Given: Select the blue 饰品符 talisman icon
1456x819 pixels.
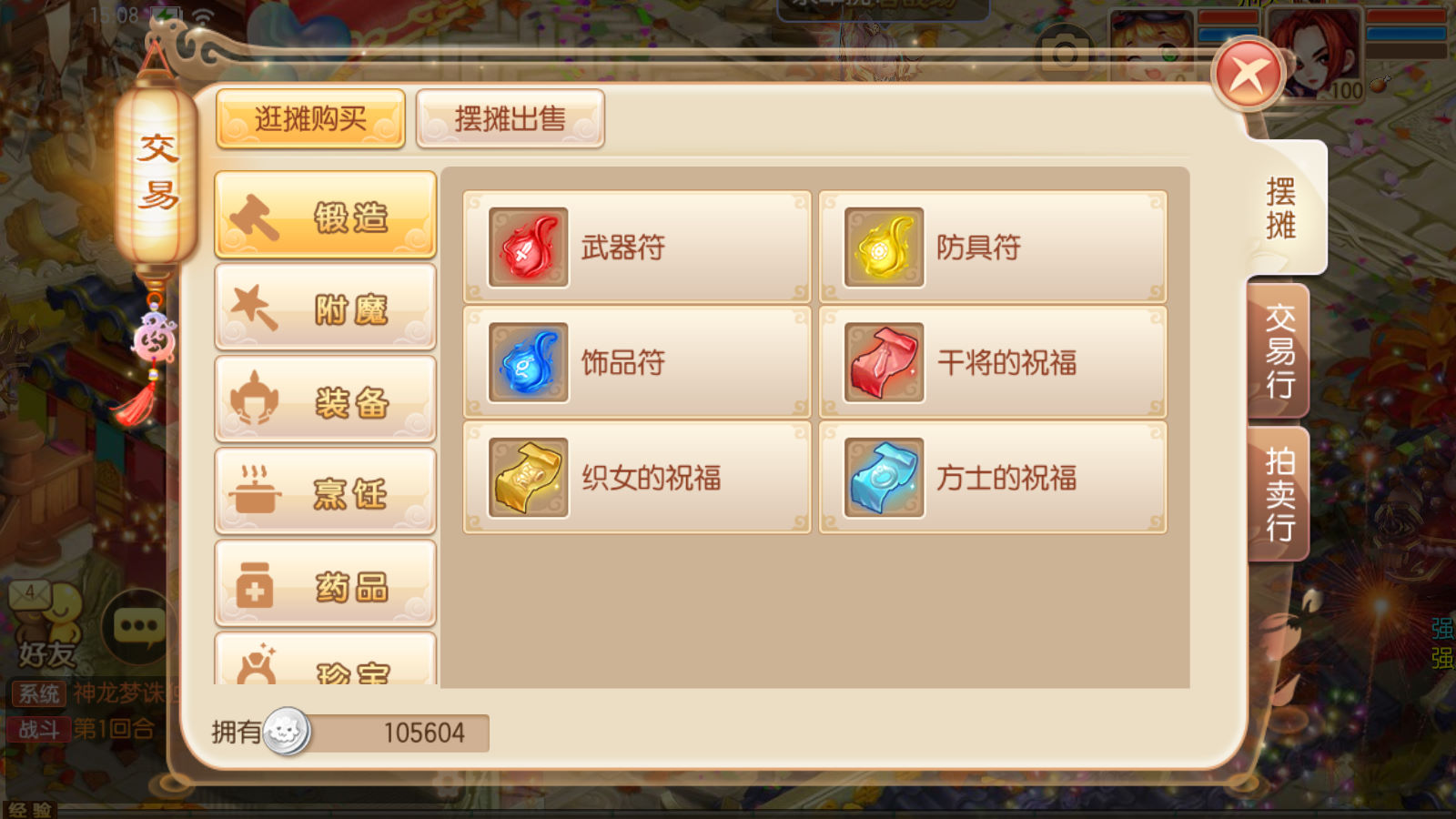Looking at the screenshot, I should click(528, 362).
